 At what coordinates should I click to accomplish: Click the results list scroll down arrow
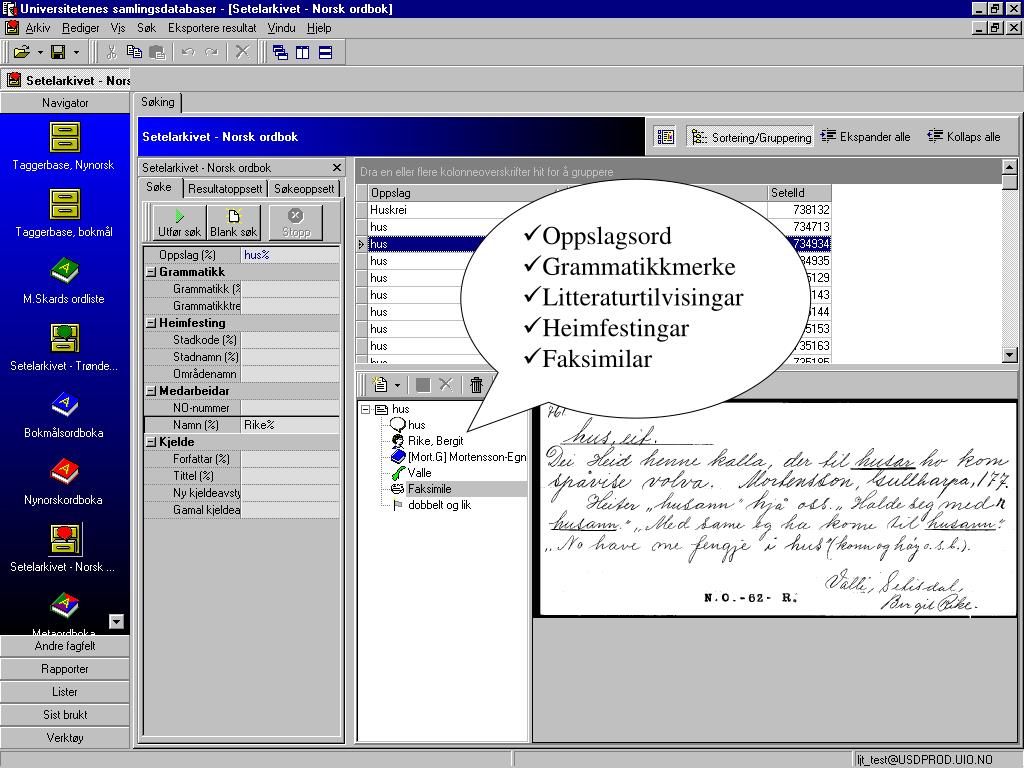(1010, 355)
